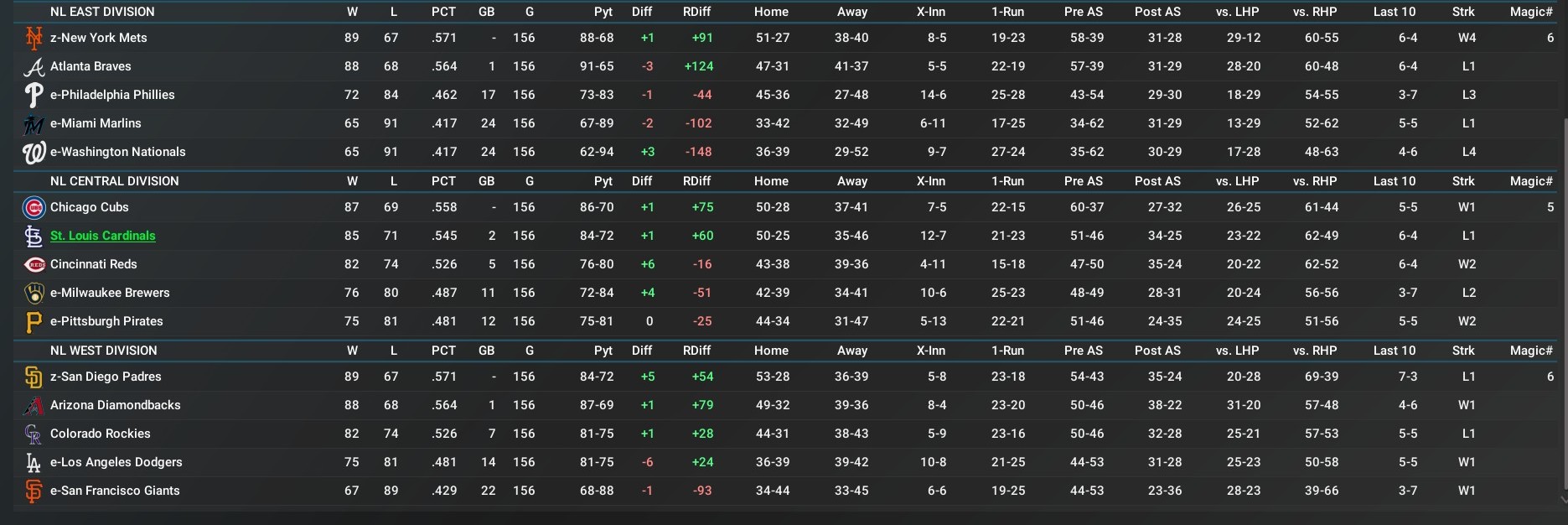The image size is (1568, 525).
Task: Click the Atlanta Braves logo icon
Action: [34, 66]
